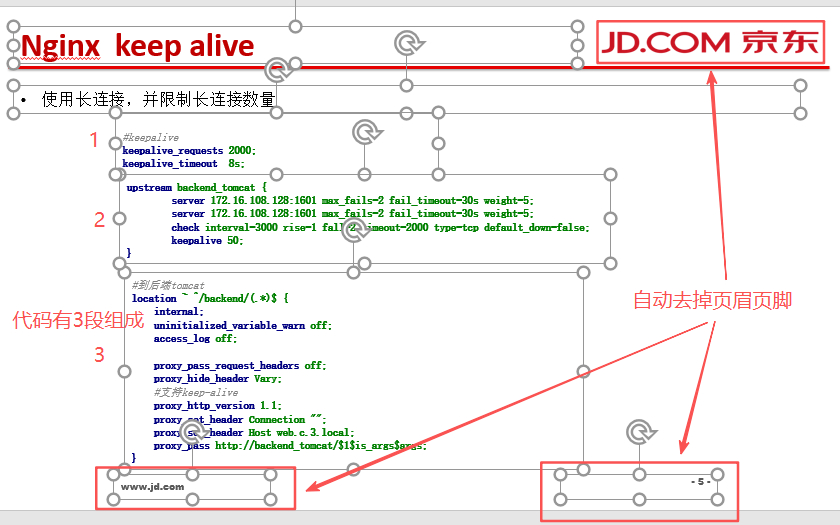Click the rotation handle of the upstream code image

pyautogui.click(x=367, y=132)
